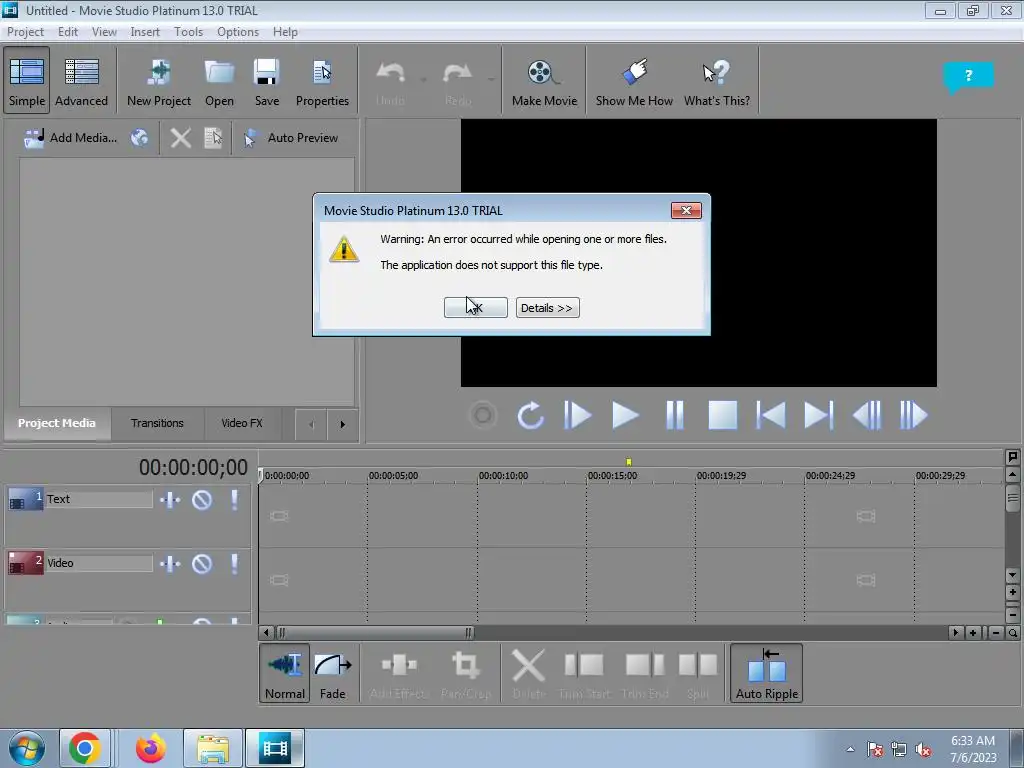Viewport: 1024px width, 768px height.
Task: Click Media Properties icon next to X
Action: click(x=214, y=138)
